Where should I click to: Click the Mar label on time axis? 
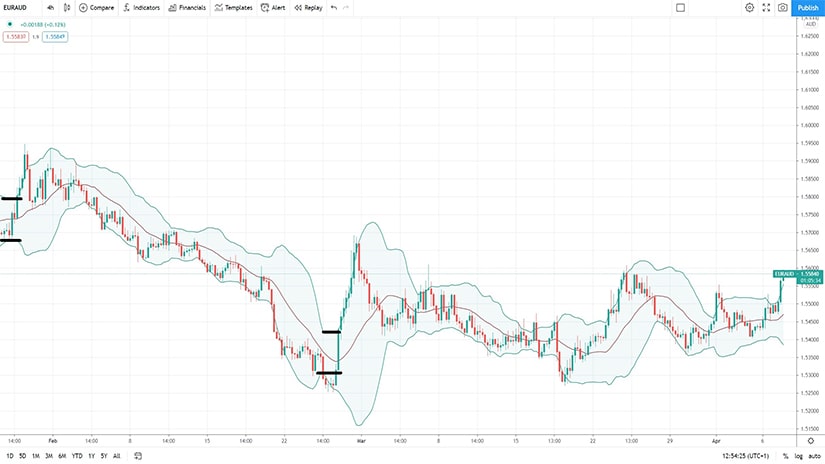coord(361,441)
